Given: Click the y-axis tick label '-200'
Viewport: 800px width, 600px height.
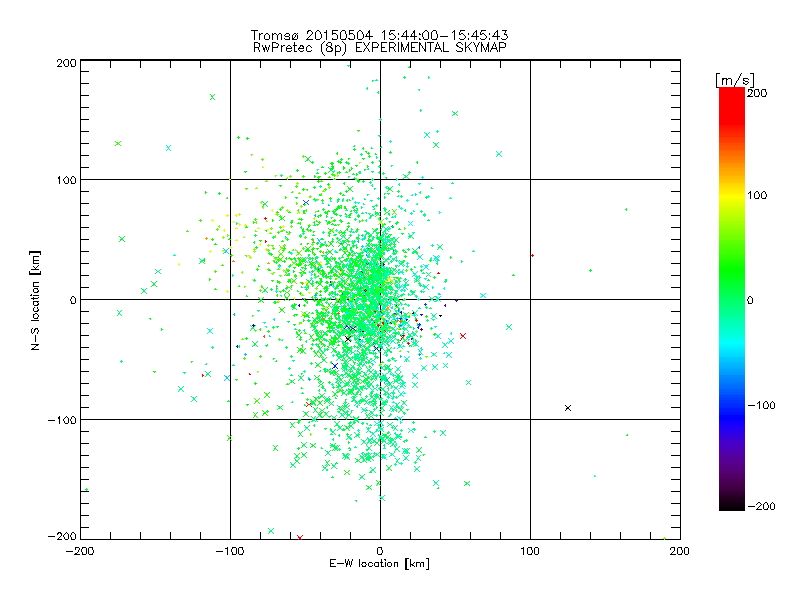Looking at the screenshot, I should pos(62,536).
